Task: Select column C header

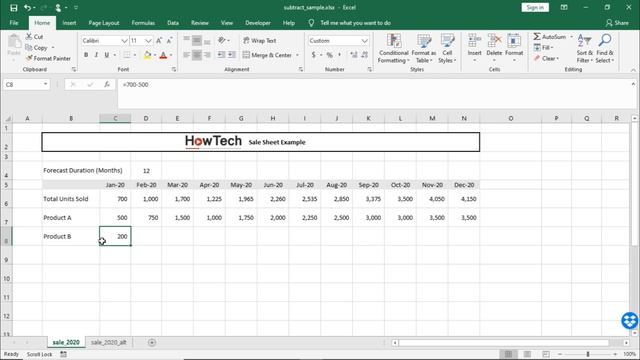Action: (x=115, y=118)
